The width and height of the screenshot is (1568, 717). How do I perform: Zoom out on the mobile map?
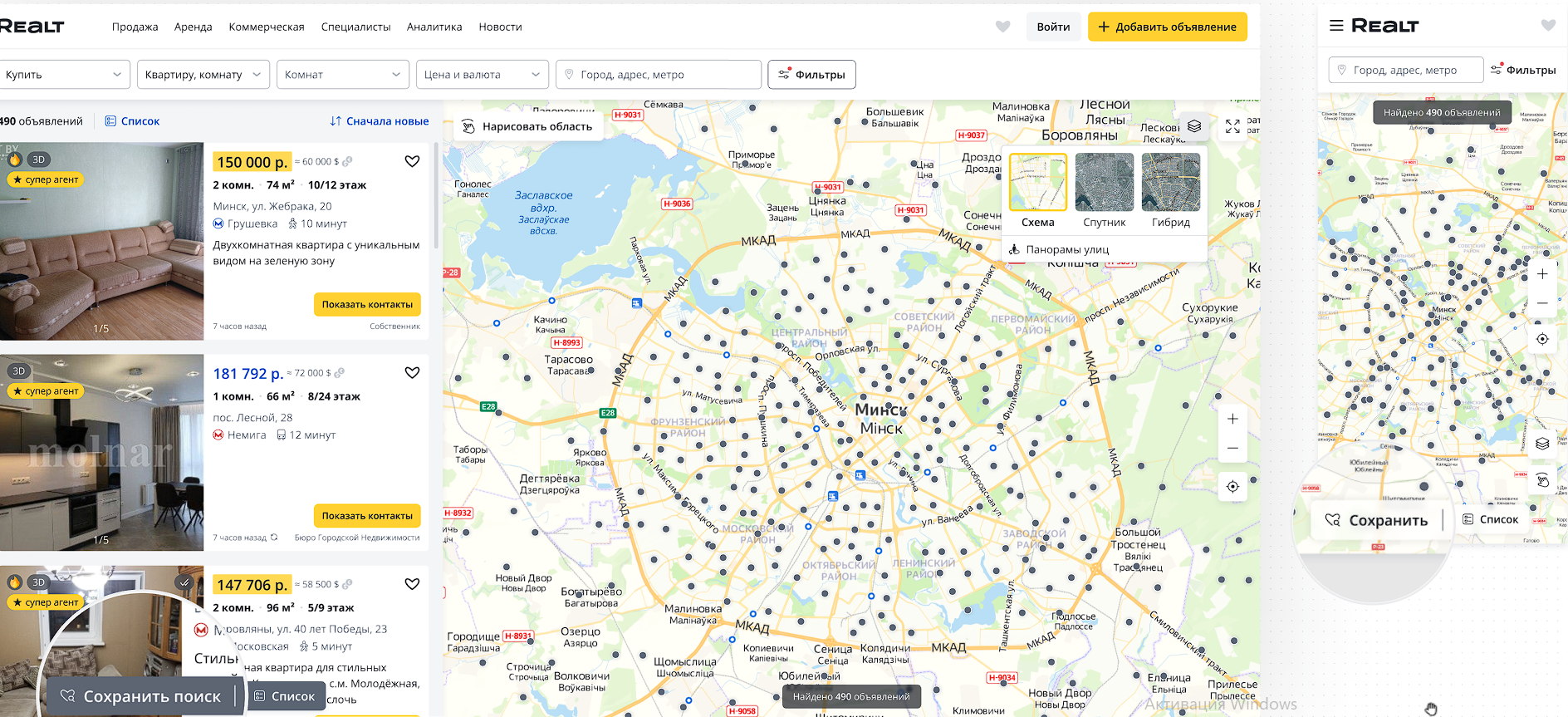[x=1542, y=303]
